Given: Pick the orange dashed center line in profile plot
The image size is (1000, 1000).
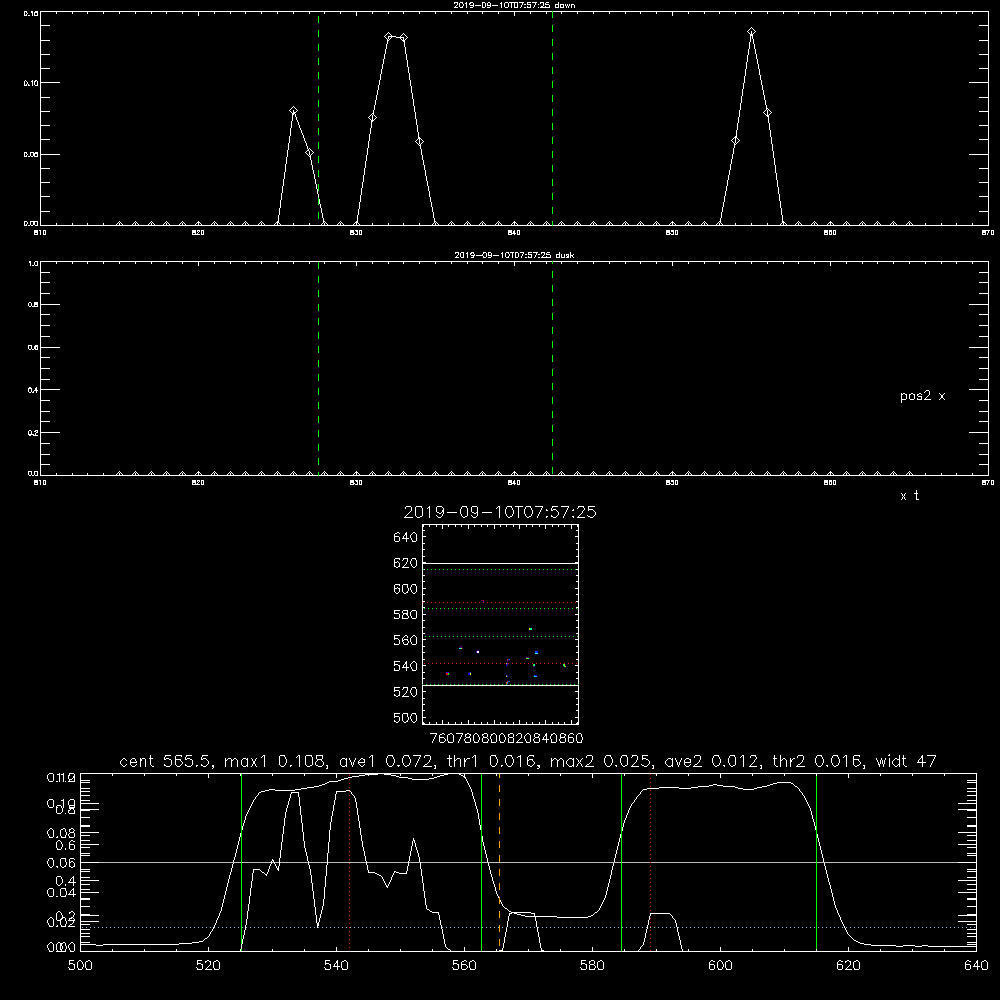Looking at the screenshot, I should tap(499, 862).
